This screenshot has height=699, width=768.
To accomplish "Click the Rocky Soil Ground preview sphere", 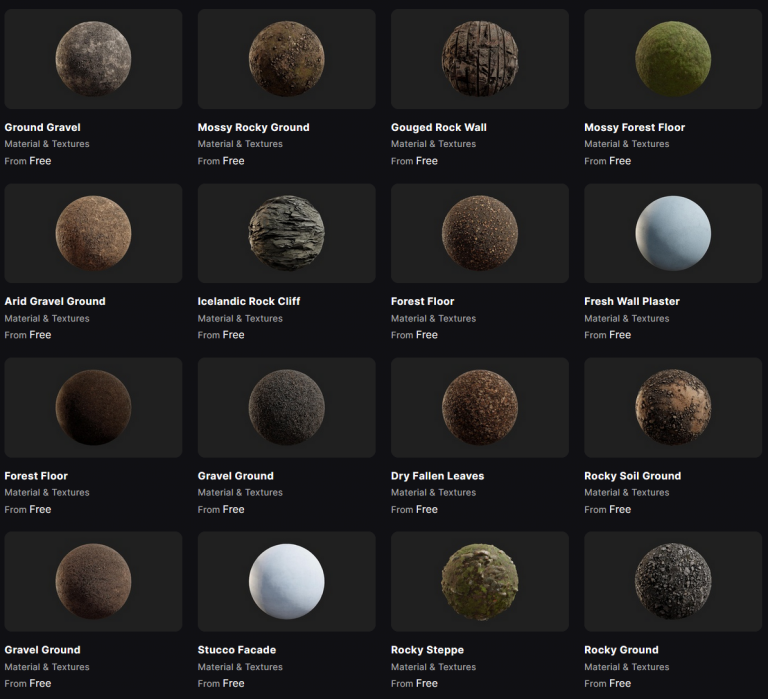I will (673, 407).
